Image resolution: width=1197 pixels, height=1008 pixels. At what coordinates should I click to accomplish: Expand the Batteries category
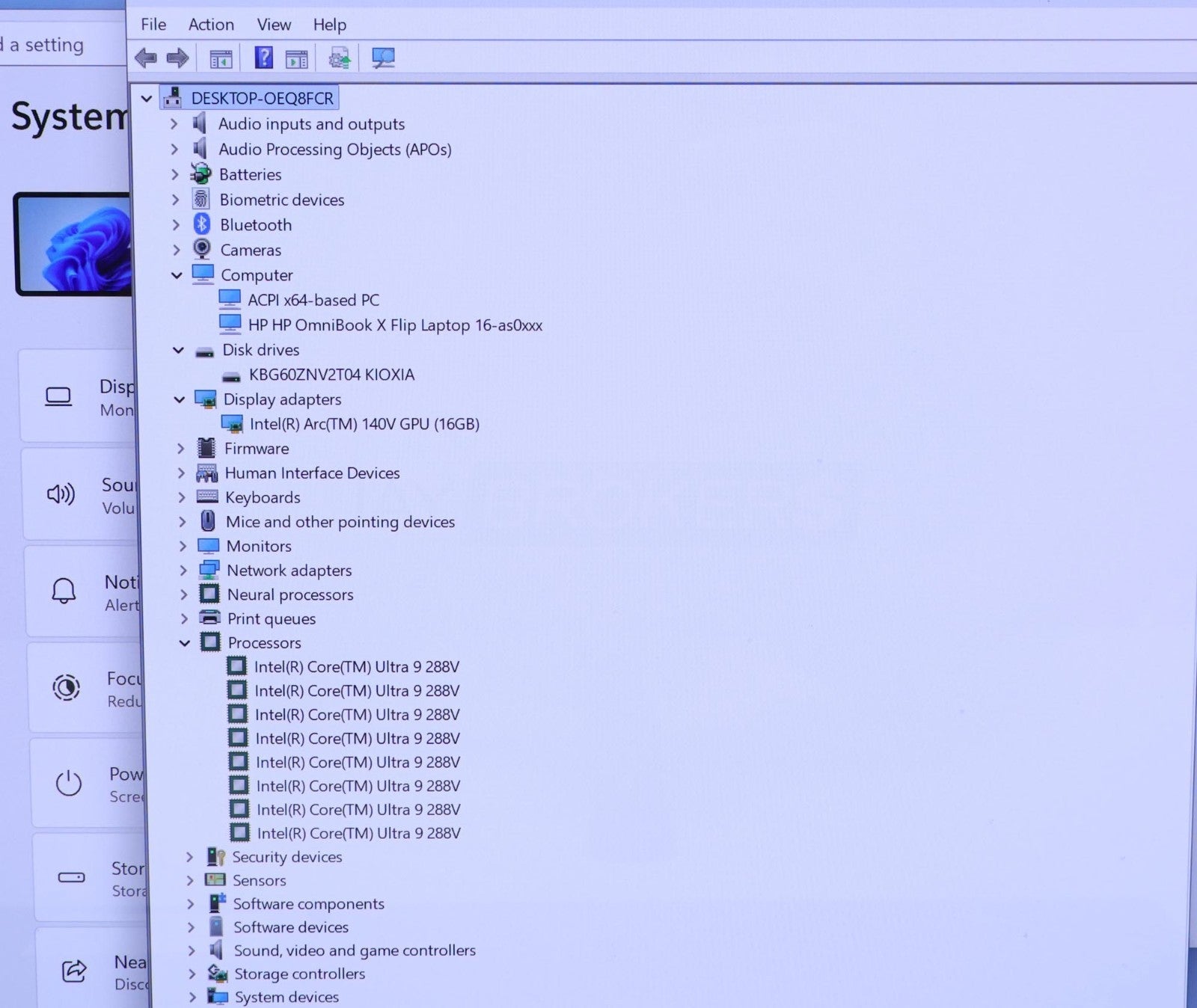coord(175,175)
